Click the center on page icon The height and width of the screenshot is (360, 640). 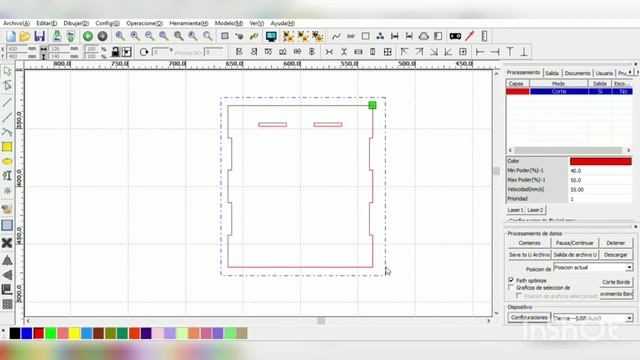tap(463, 52)
